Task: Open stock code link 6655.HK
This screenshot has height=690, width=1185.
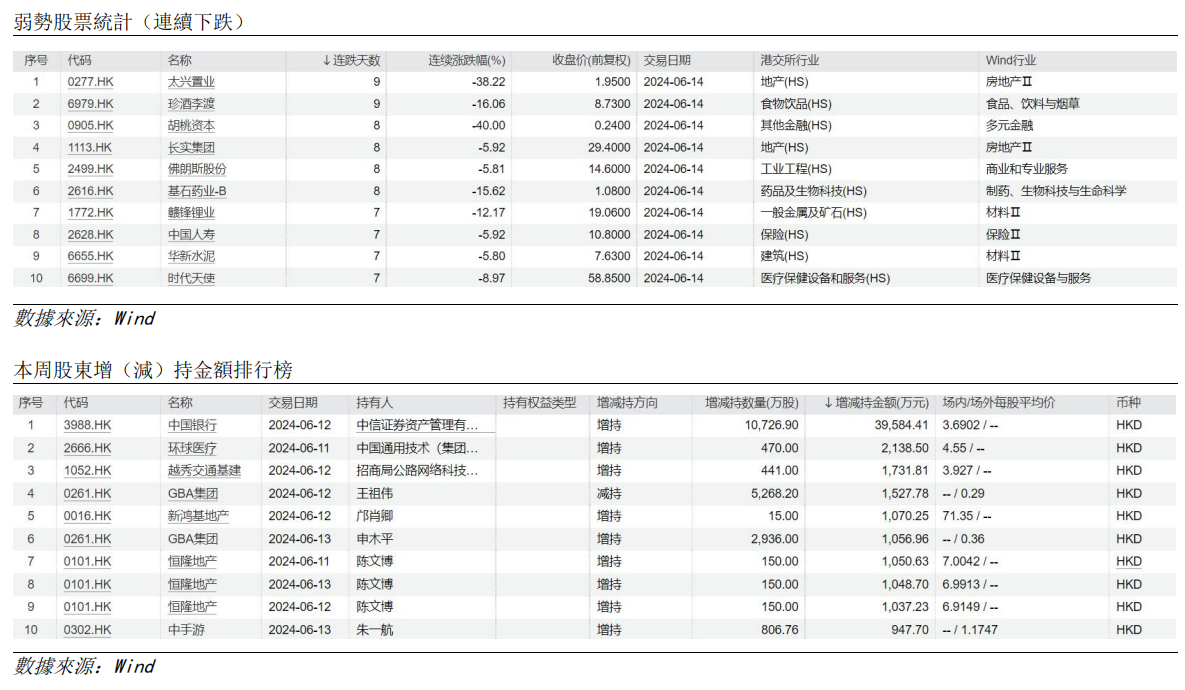Action: [x=90, y=256]
